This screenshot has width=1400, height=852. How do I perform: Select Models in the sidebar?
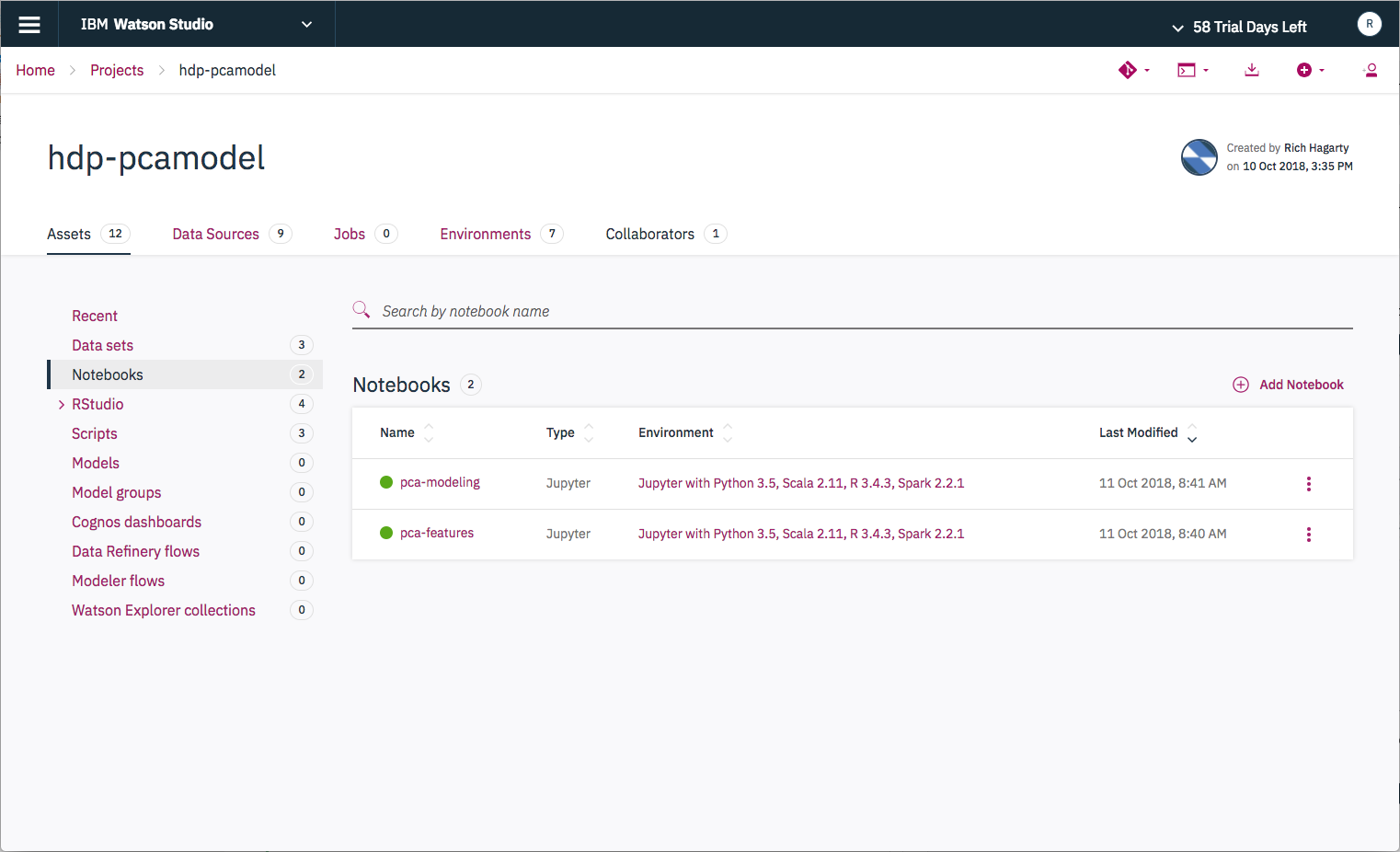[96, 463]
